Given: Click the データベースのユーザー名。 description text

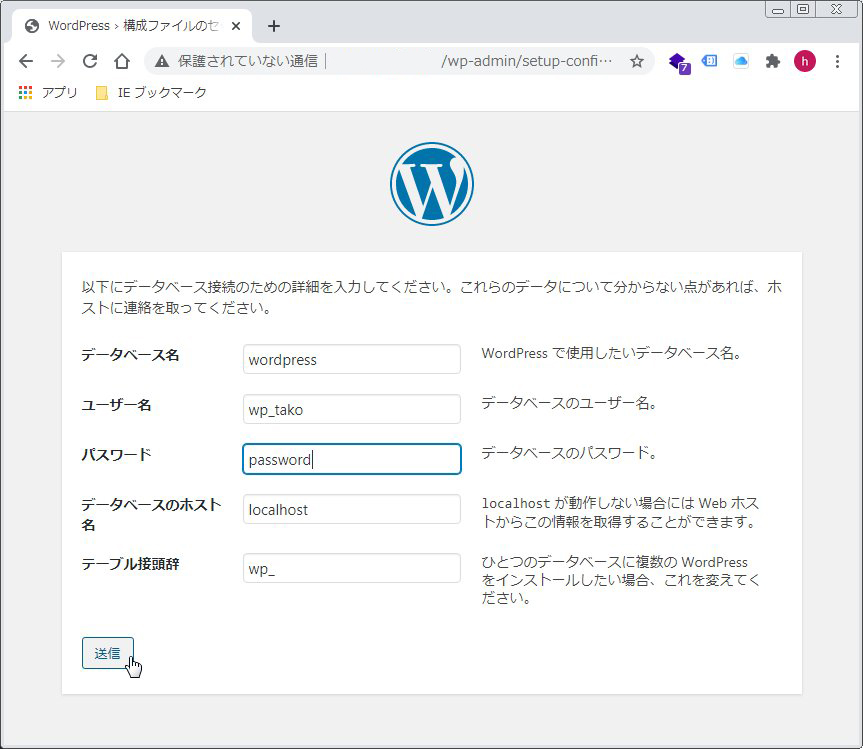Looking at the screenshot, I should [569, 403].
